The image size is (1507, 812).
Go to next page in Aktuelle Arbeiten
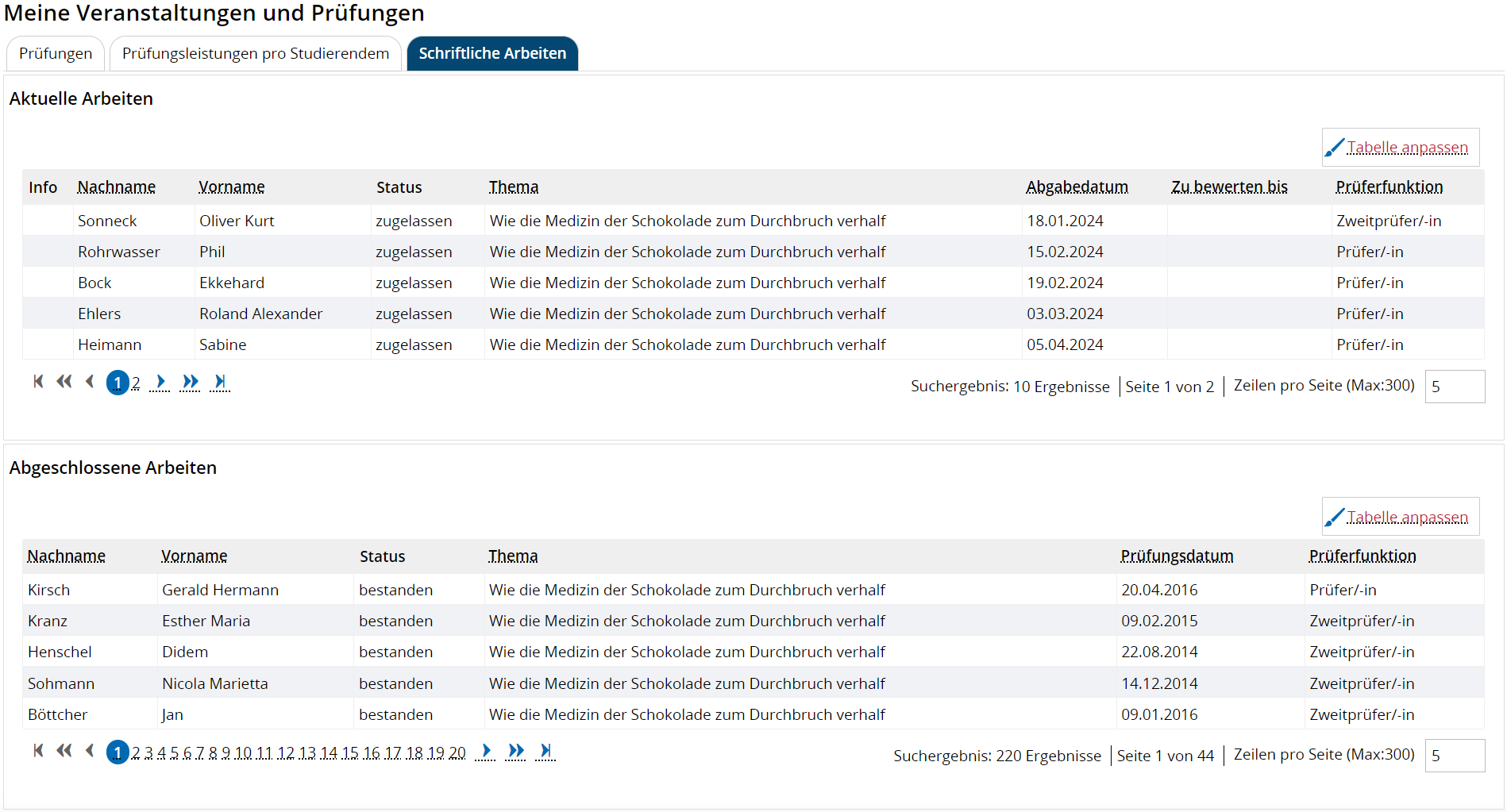[160, 382]
